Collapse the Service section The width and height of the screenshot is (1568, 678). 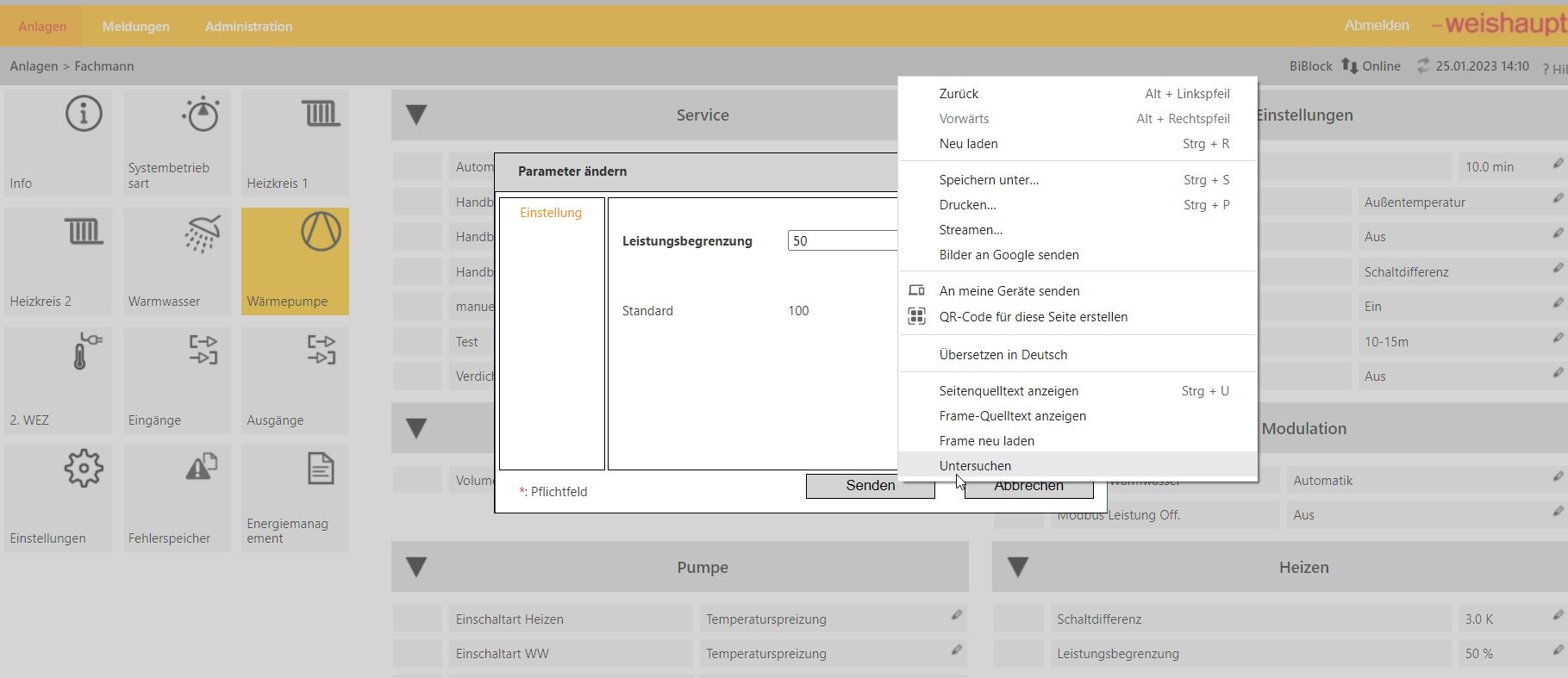416,115
